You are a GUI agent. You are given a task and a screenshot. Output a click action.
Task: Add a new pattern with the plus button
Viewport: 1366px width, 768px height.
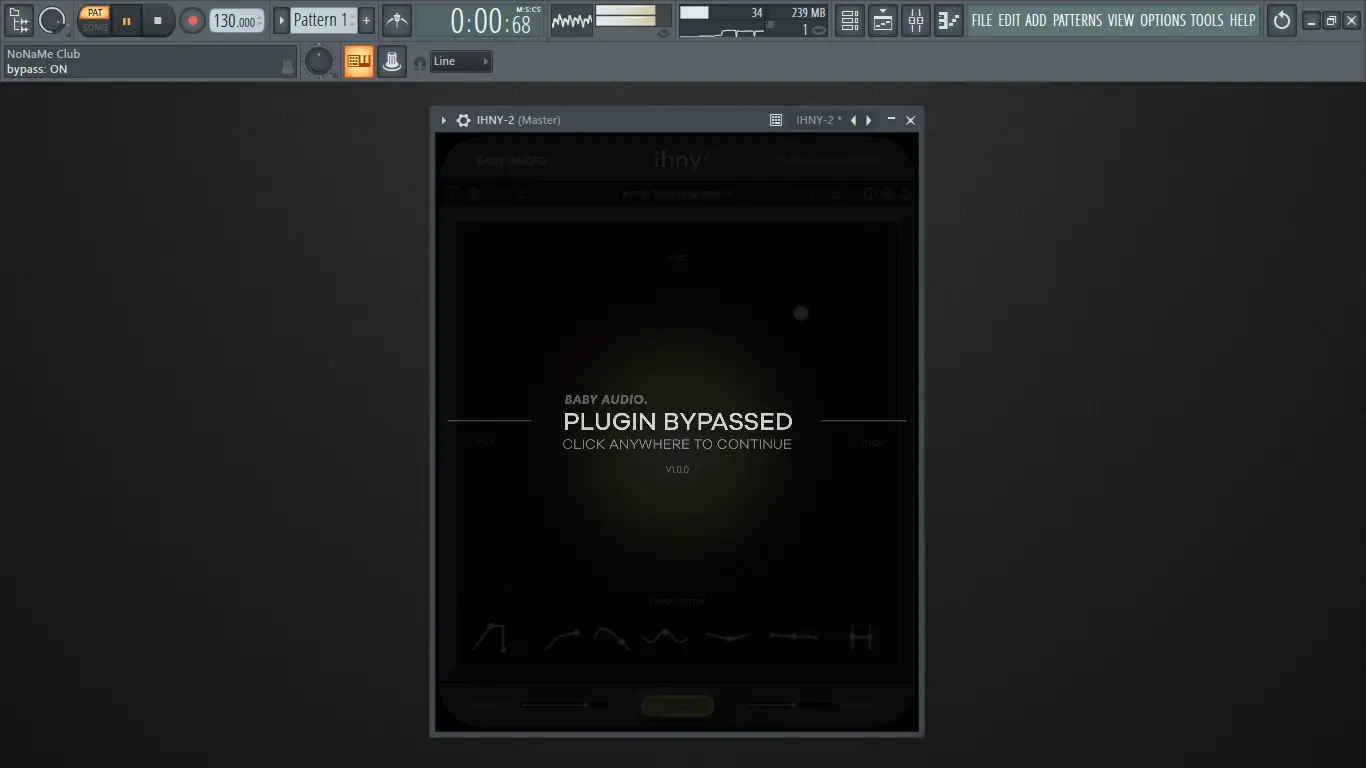[x=366, y=20]
